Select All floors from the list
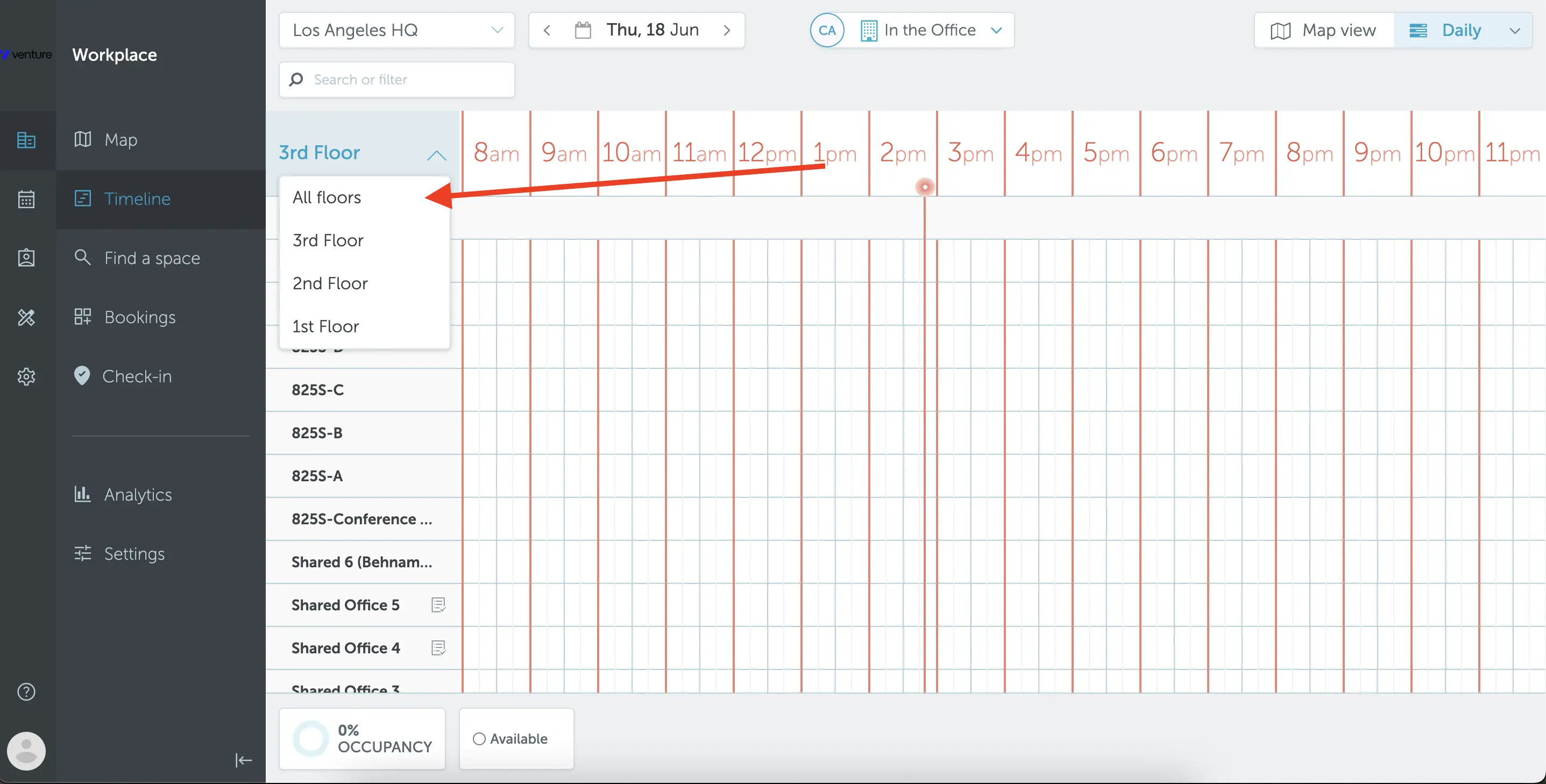The height and width of the screenshot is (784, 1546). click(364, 197)
